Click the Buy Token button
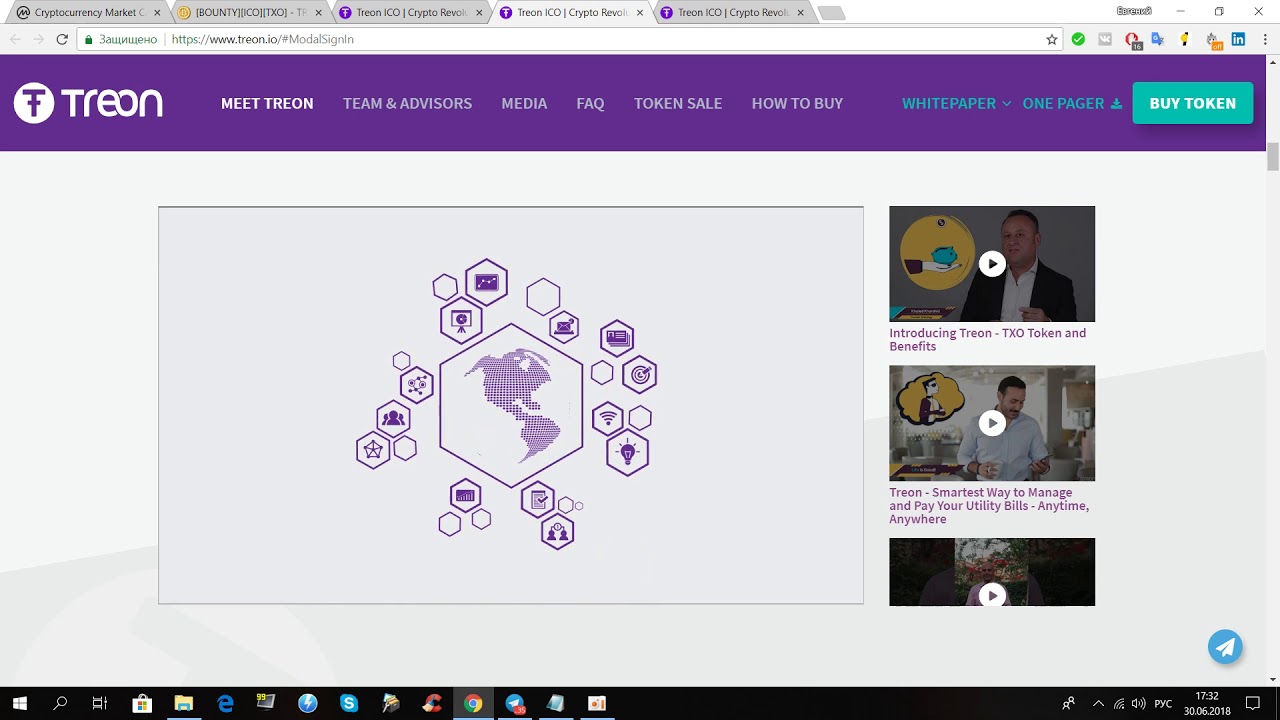This screenshot has height=720, width=1280. tap(1192, 103)
